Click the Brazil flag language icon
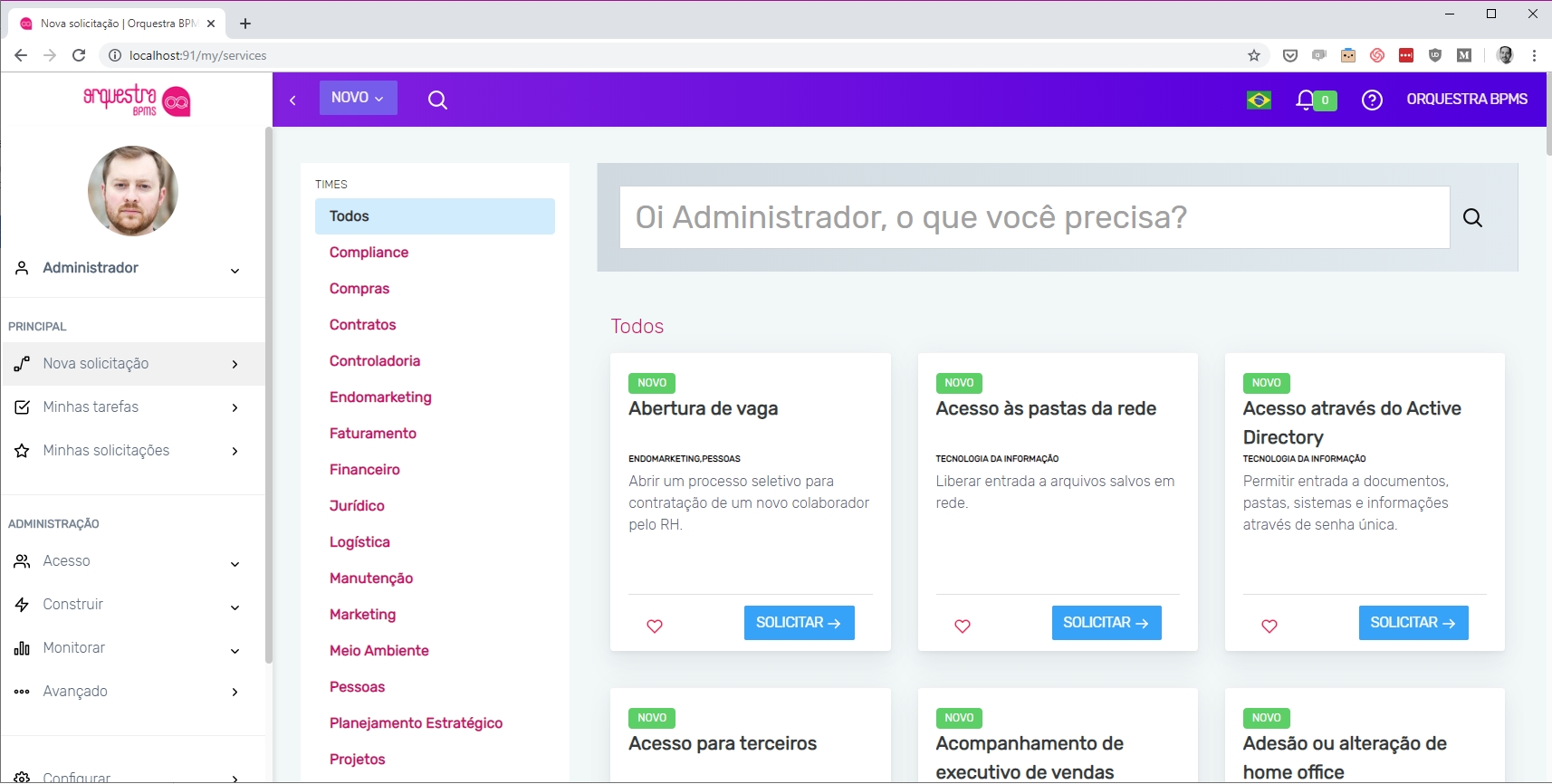This screenshot has height=784, width=1552. [x=1259, y=100]
